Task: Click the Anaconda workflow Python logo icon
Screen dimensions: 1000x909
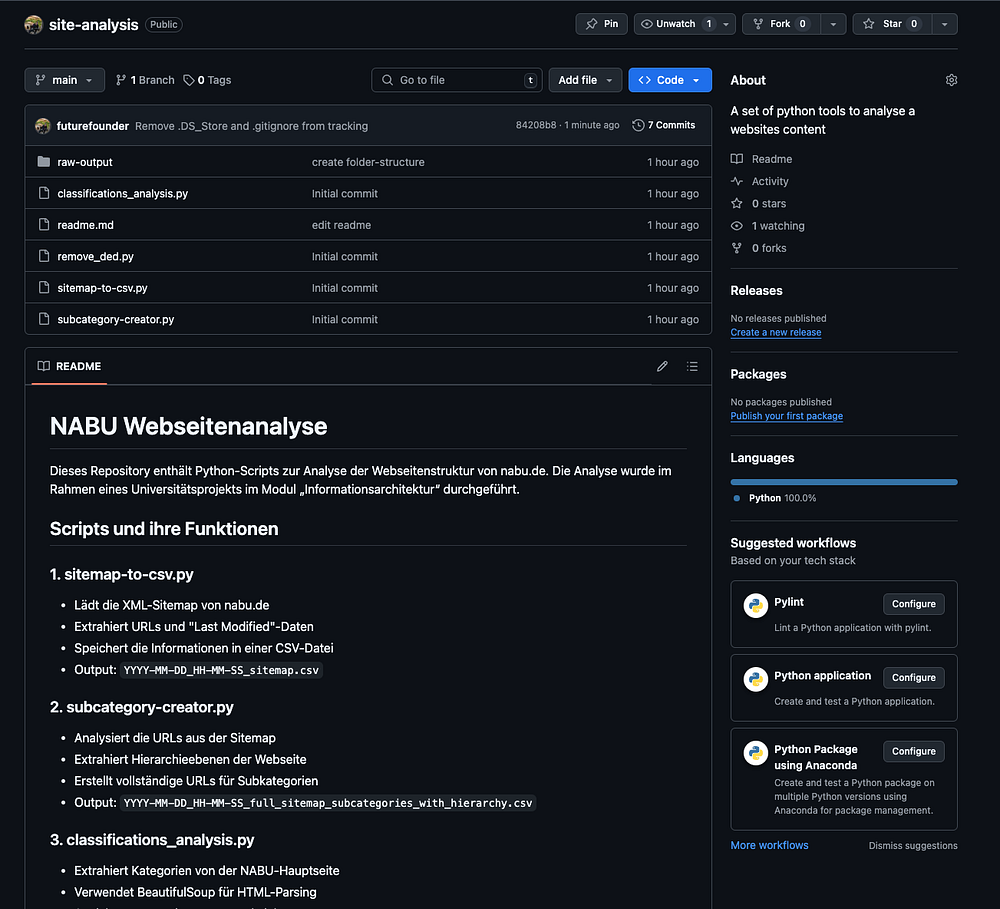Action: coord(756,753)
